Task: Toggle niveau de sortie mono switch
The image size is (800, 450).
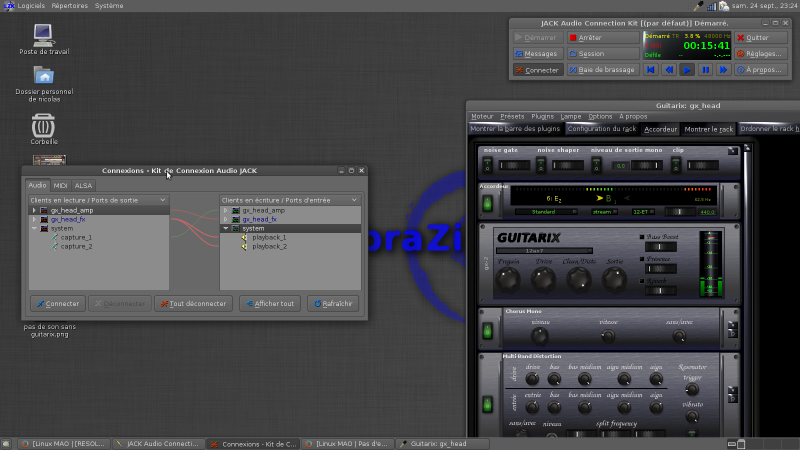Action: pyautogui.click(x=596, y=165)
